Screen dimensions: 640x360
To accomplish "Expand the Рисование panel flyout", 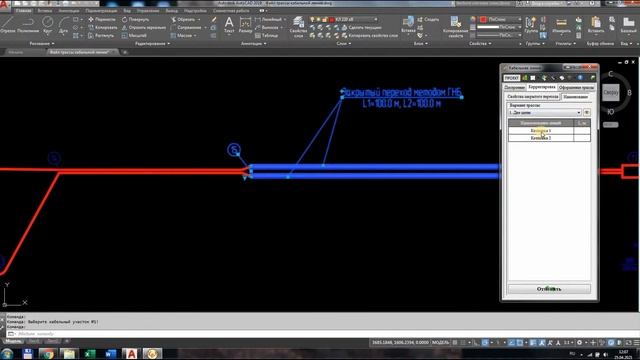I will (42, 43).
